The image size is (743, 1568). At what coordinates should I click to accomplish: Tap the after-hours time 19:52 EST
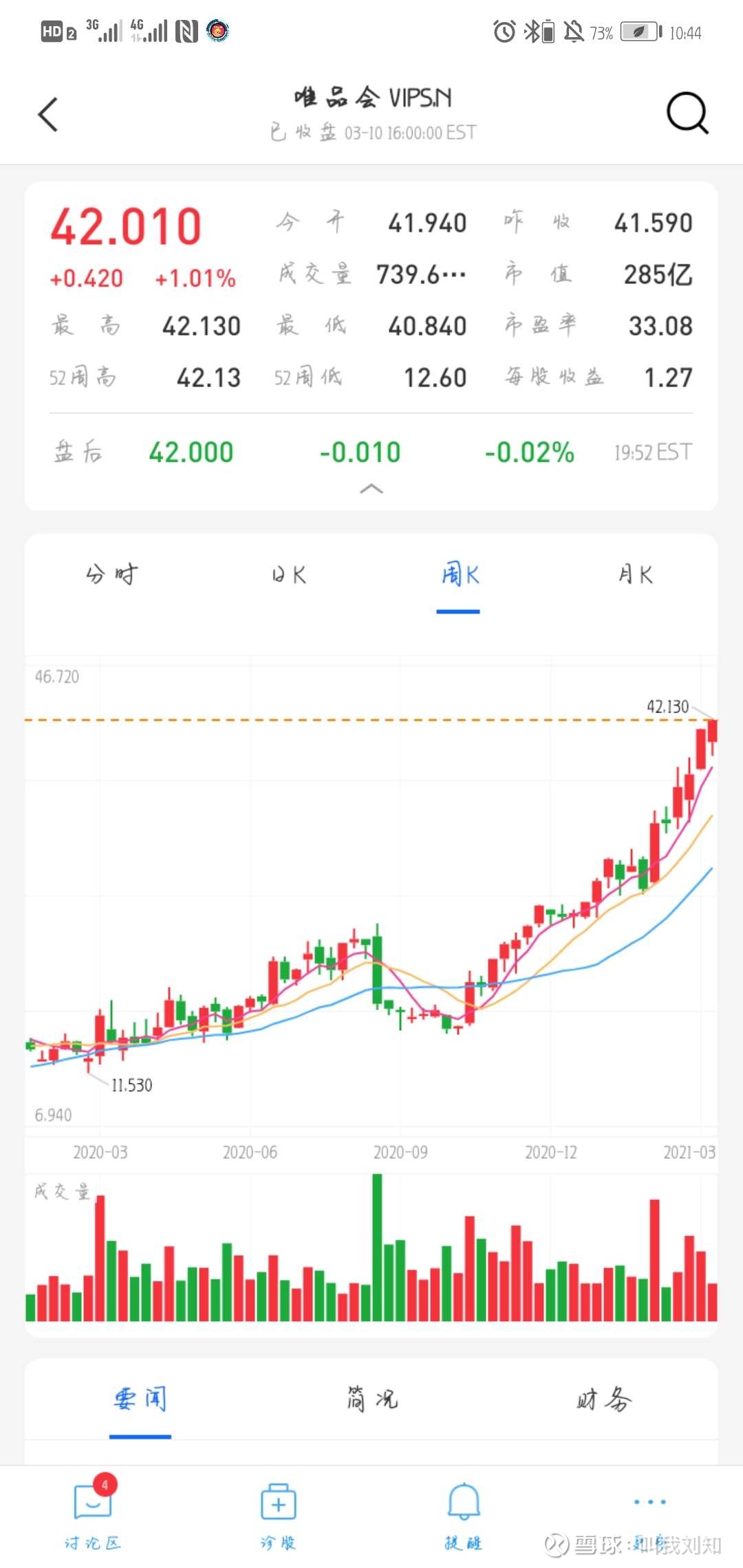click(x=653, y=452)
